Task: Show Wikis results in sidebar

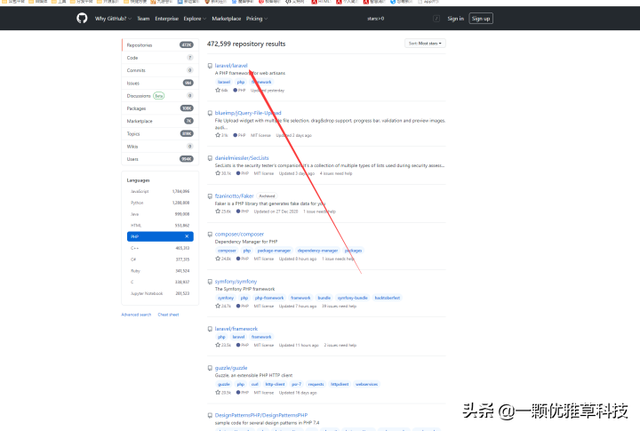Action: click(160, 146)
